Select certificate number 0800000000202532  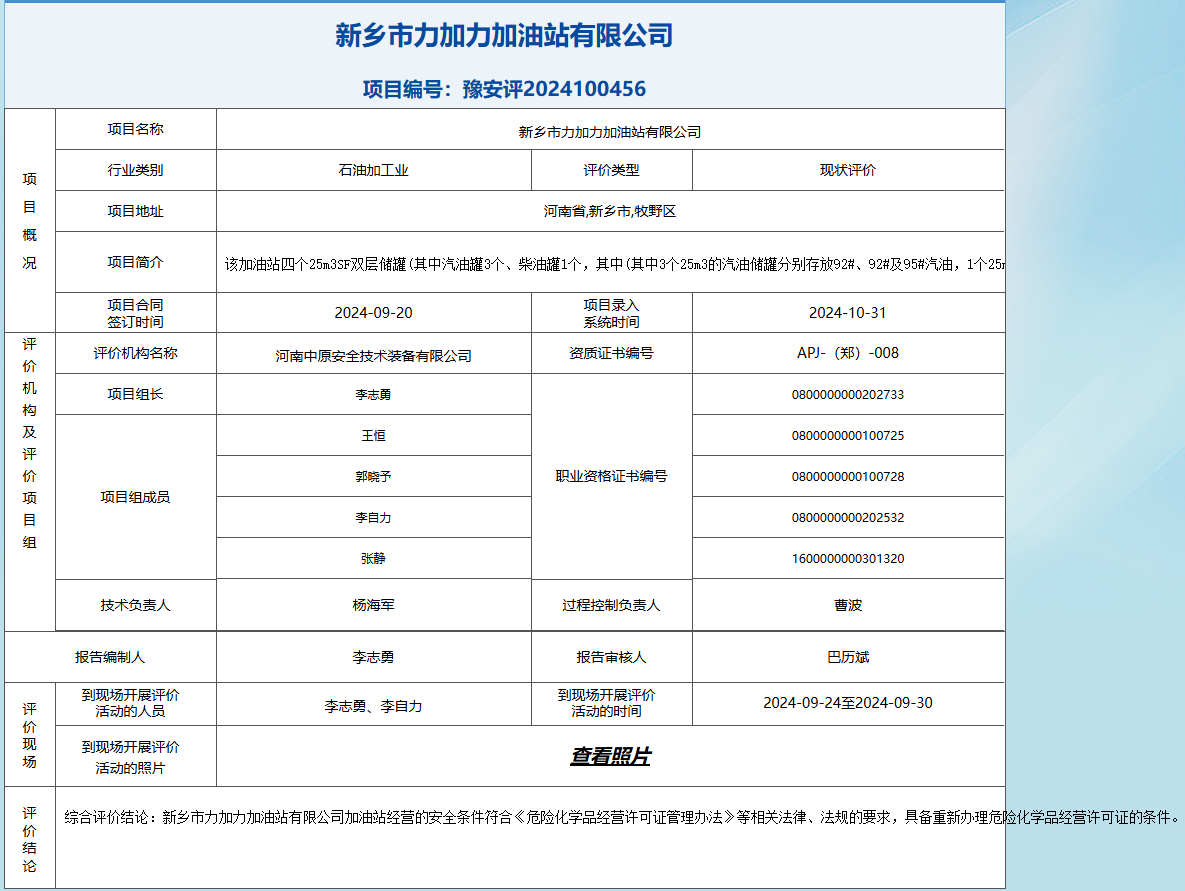click(x=848, y=518)
